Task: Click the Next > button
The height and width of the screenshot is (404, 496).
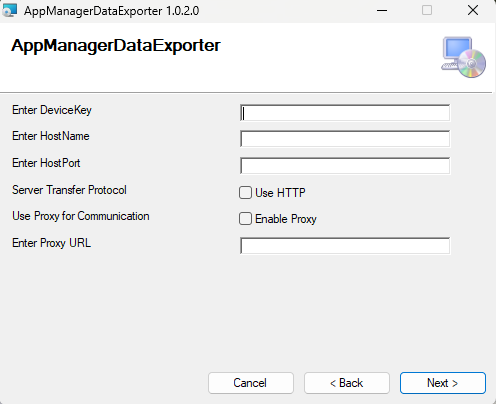Action: 443,383
